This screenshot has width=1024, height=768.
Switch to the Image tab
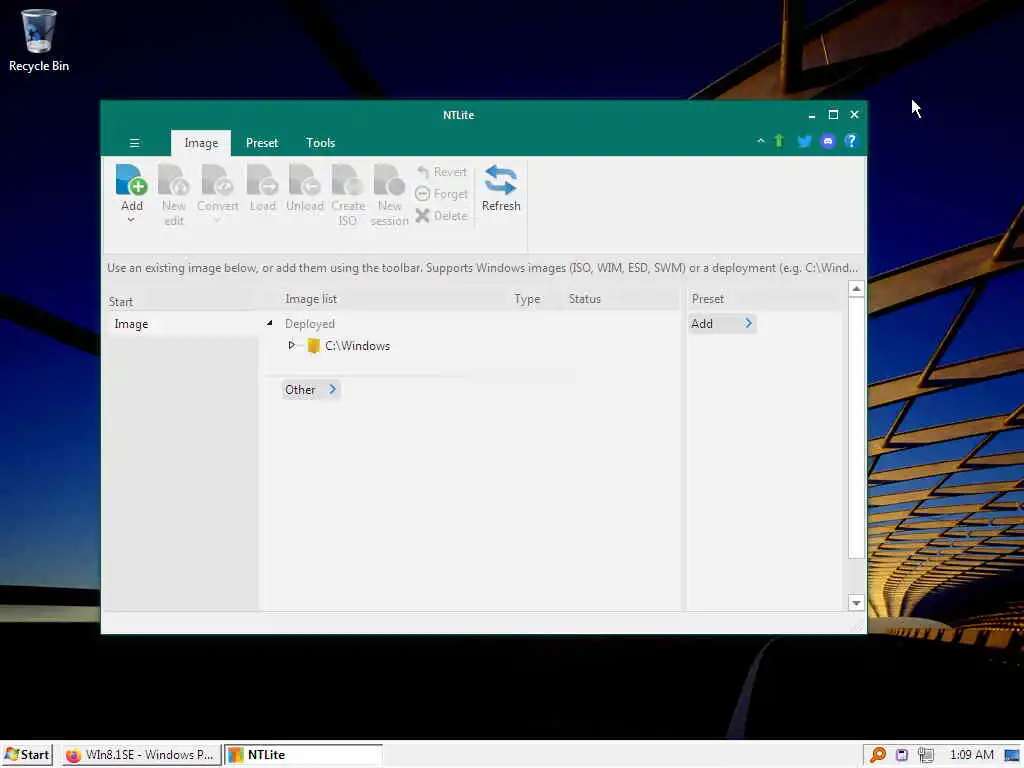pyautogui.click(x=201, y=143)
